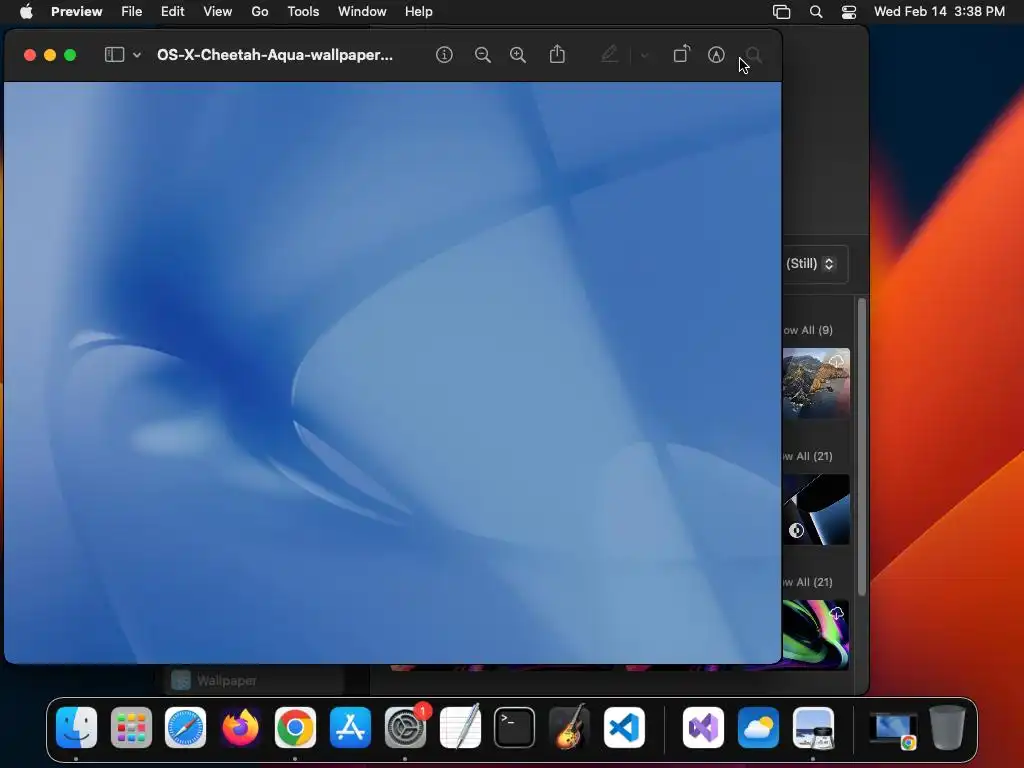This screenshot has height=768, width=1024.
Task: Open the Go menu
Action: click(260, 12)
